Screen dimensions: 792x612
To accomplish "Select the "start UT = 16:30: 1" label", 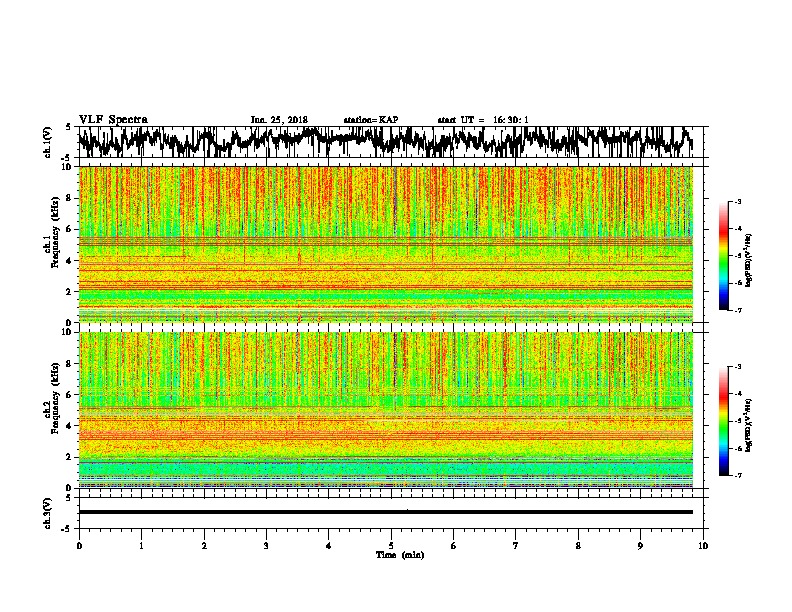I will pyautogui.click(x=483, y=120).
